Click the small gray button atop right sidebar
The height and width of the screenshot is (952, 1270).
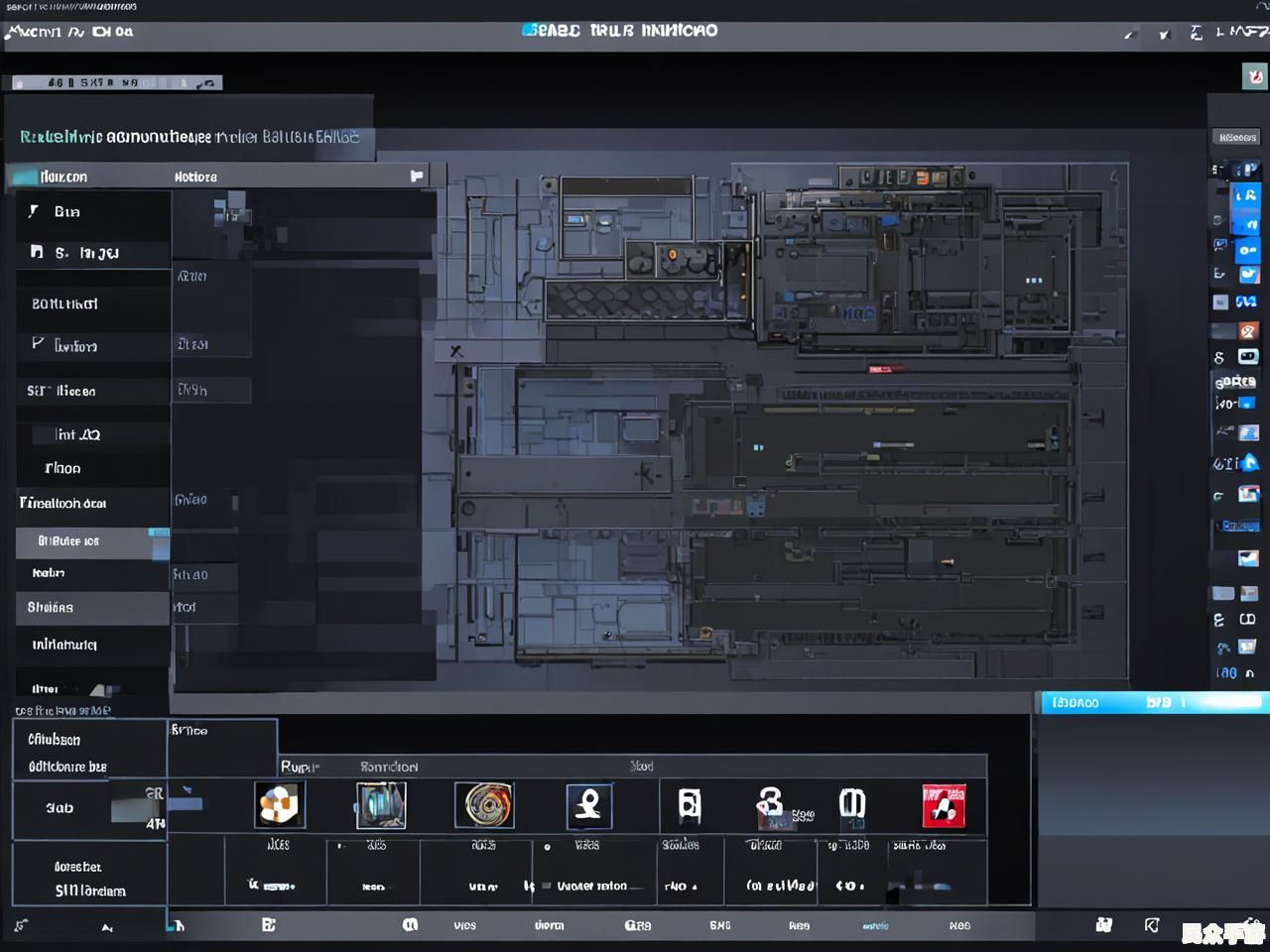1236,137
